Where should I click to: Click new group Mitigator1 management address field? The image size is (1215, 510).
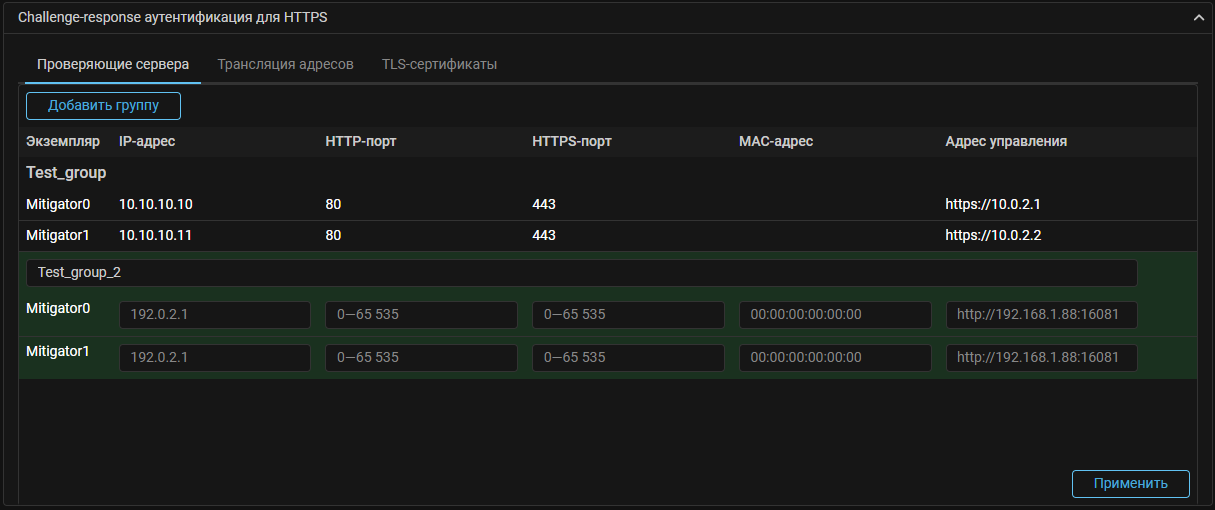coord(1041,358)
